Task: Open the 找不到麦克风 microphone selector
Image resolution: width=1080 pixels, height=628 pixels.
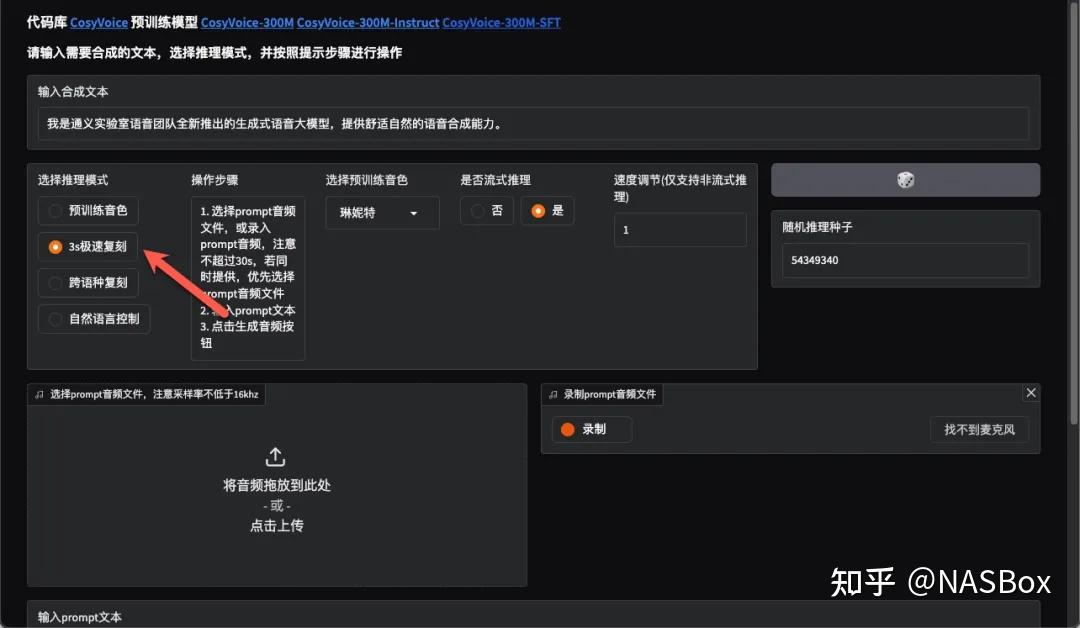Action: 979,430
